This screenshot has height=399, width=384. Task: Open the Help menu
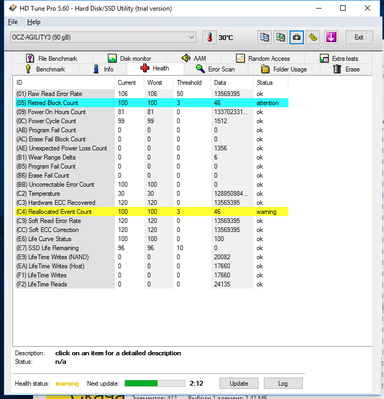(34, 22)
